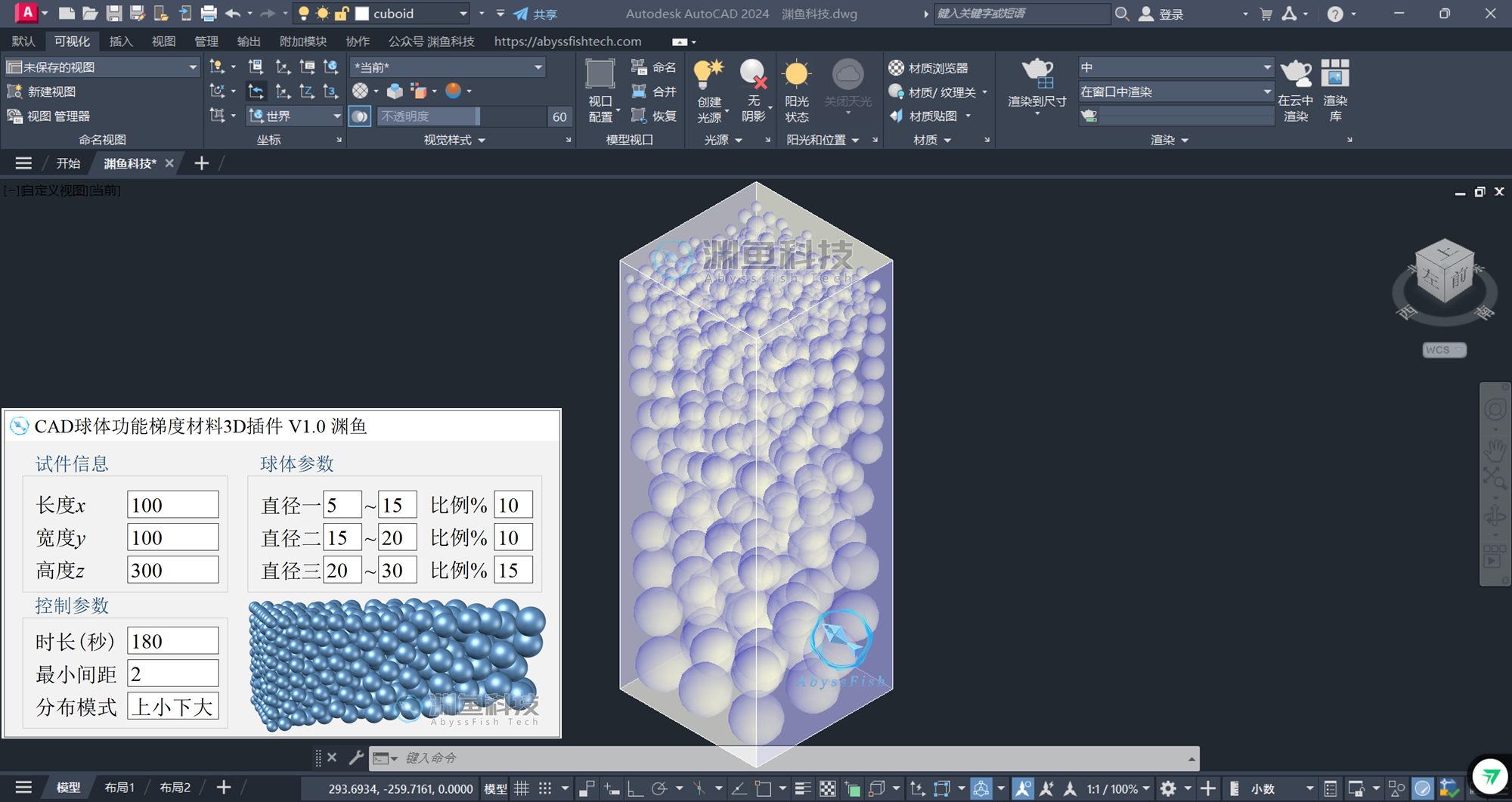The image size is (1512, 802).
Task: Click the 阳光状态 sun status icon
Action: coord(797,90)
